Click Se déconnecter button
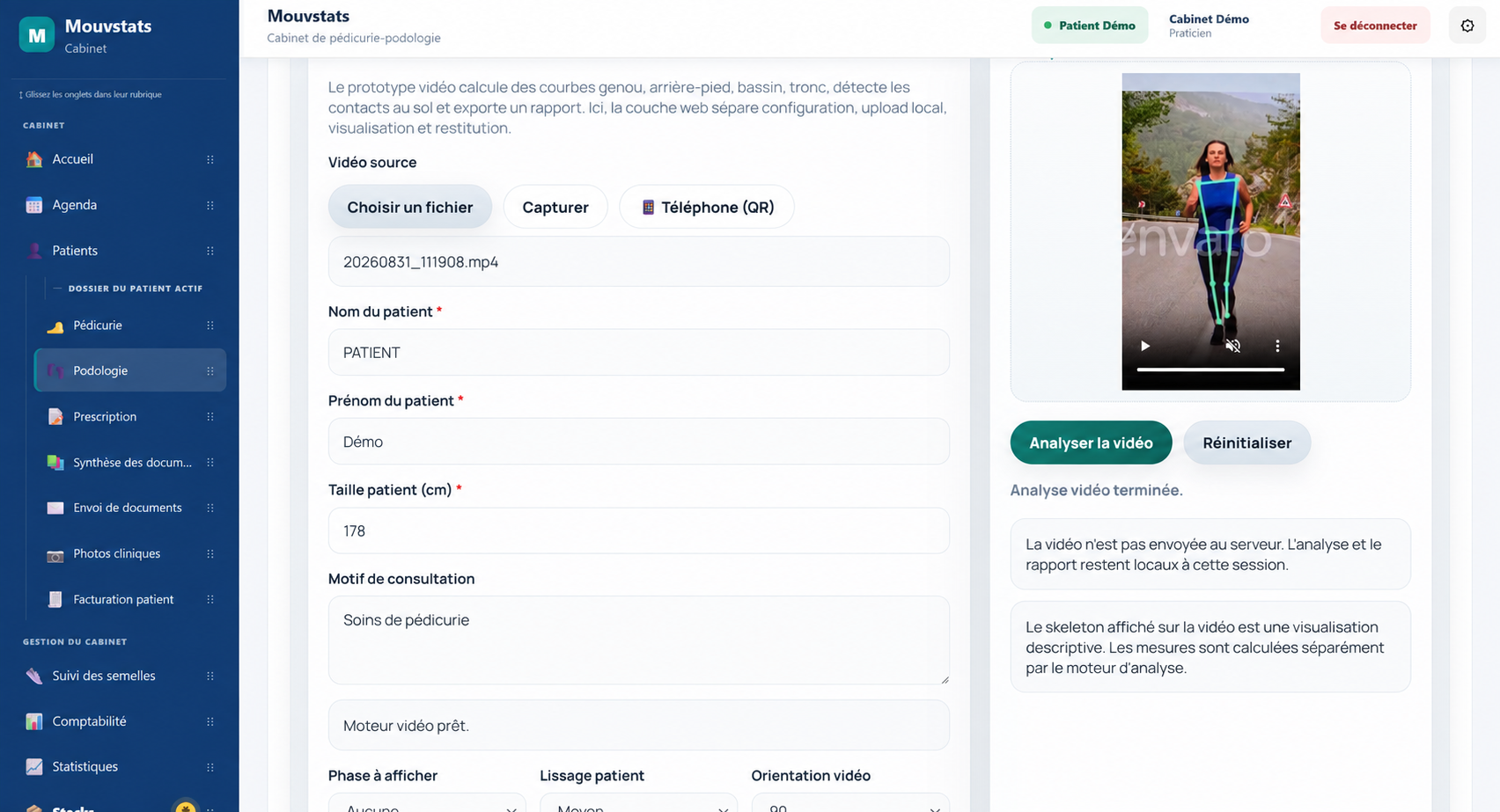 [1375, 26]
